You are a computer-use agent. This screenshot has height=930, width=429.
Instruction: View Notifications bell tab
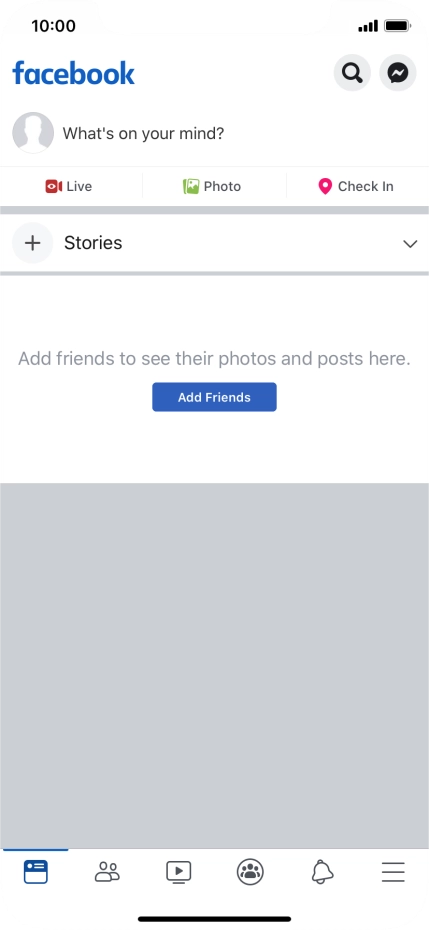(x=322, y=872)
